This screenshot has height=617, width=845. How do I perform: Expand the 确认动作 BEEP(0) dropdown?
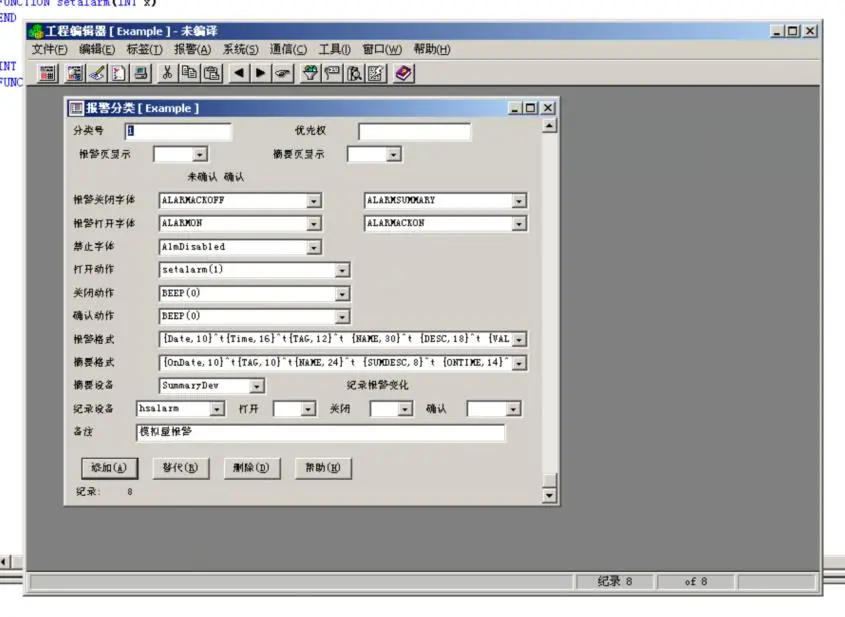tap(342, 316)
